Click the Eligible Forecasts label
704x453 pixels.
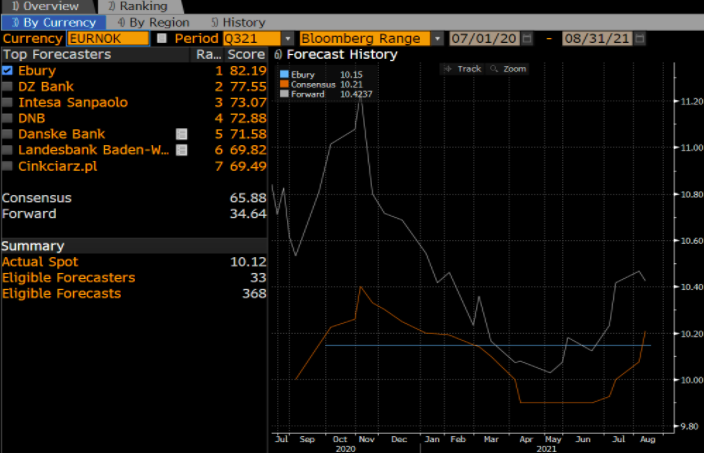[x=61, y=293]
